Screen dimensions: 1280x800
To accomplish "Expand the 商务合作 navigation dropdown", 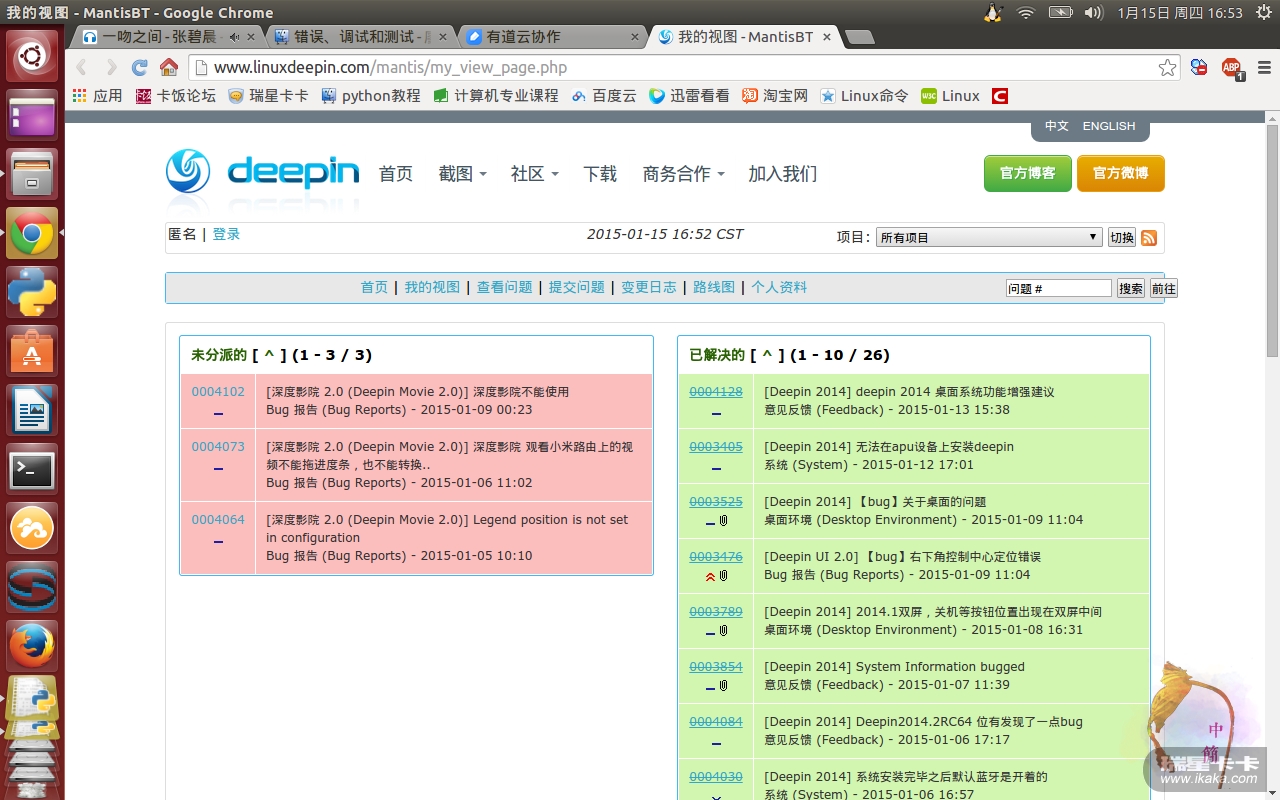I will point(683,174).
